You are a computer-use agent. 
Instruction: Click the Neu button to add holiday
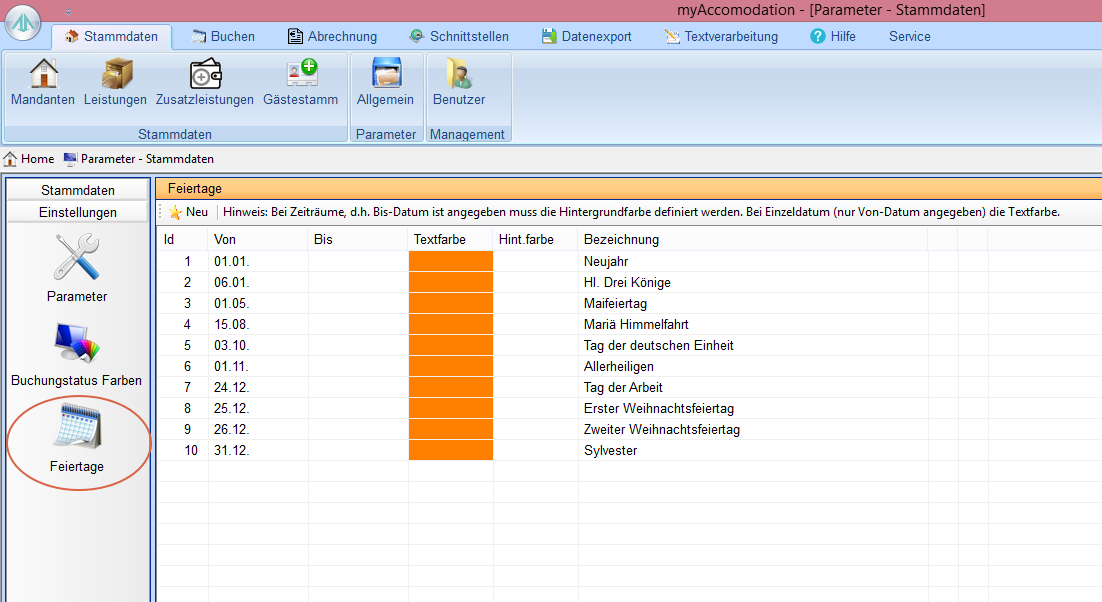188,212
